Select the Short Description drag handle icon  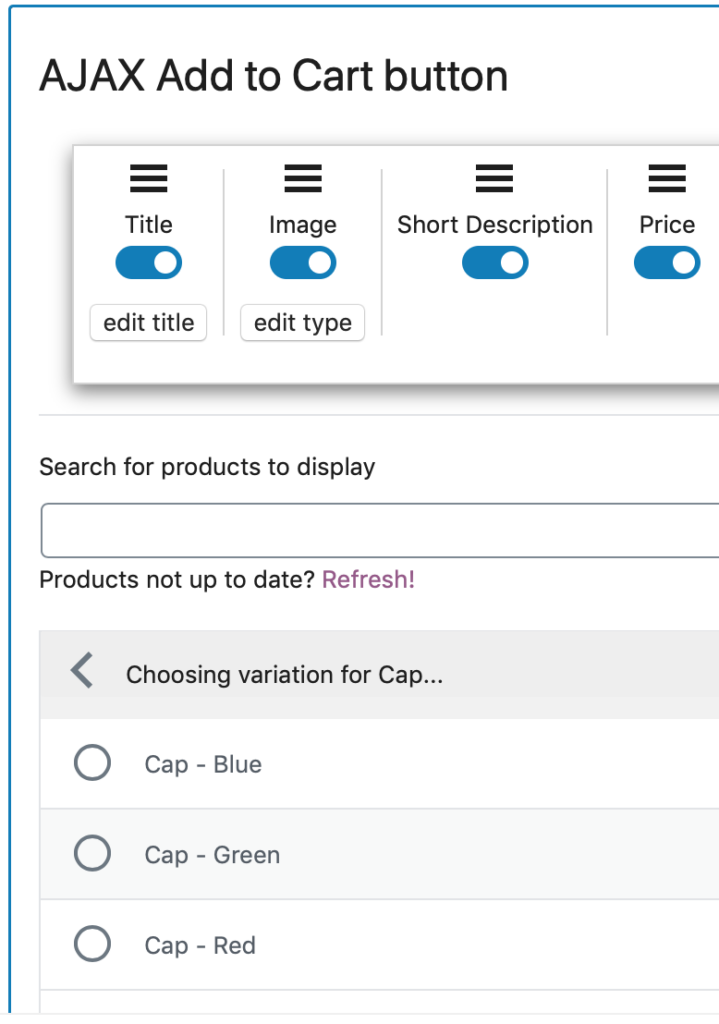[x=494, y=178]
